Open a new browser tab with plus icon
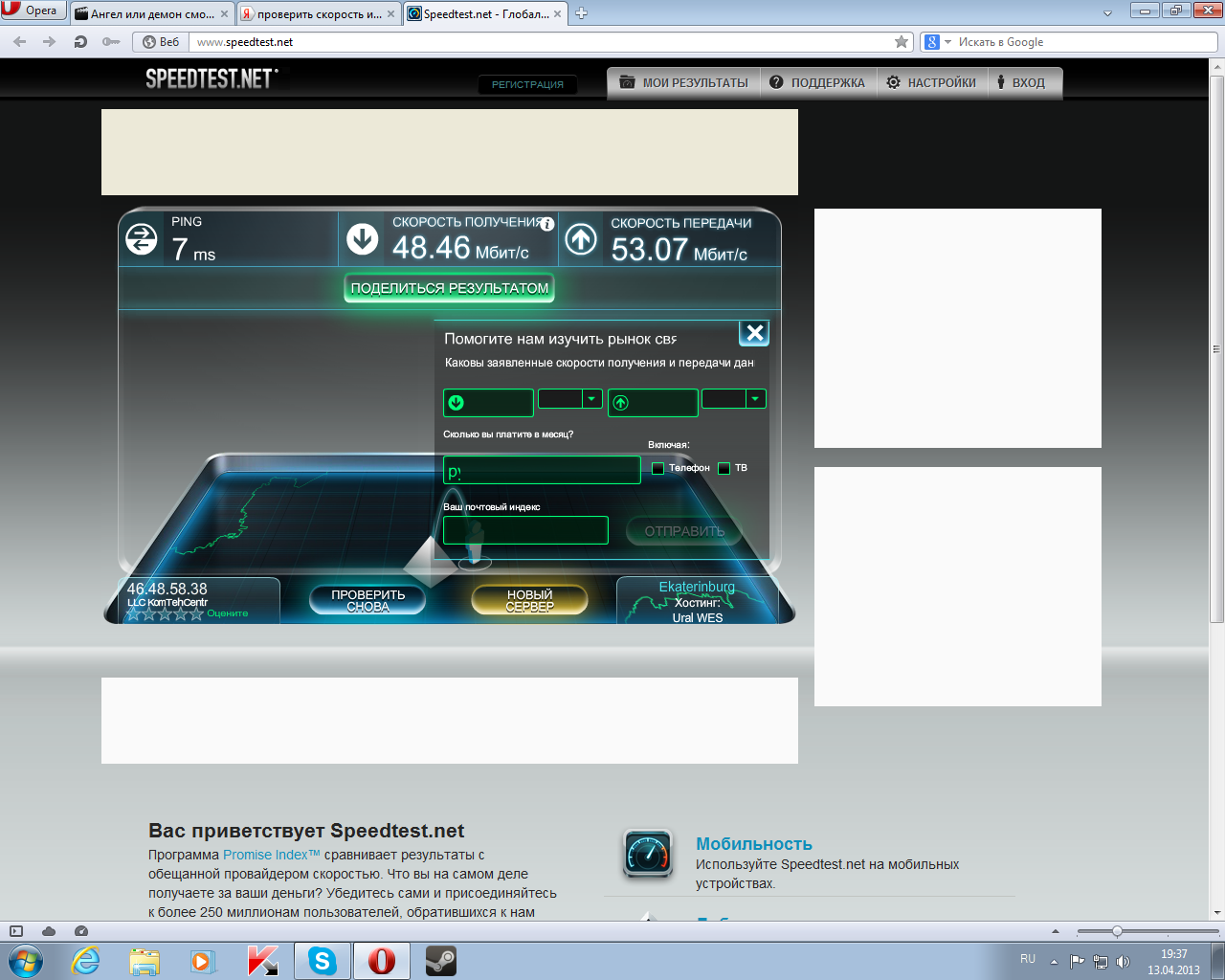This screenshot has width=1225, height=980. click(x=581, y=13)
